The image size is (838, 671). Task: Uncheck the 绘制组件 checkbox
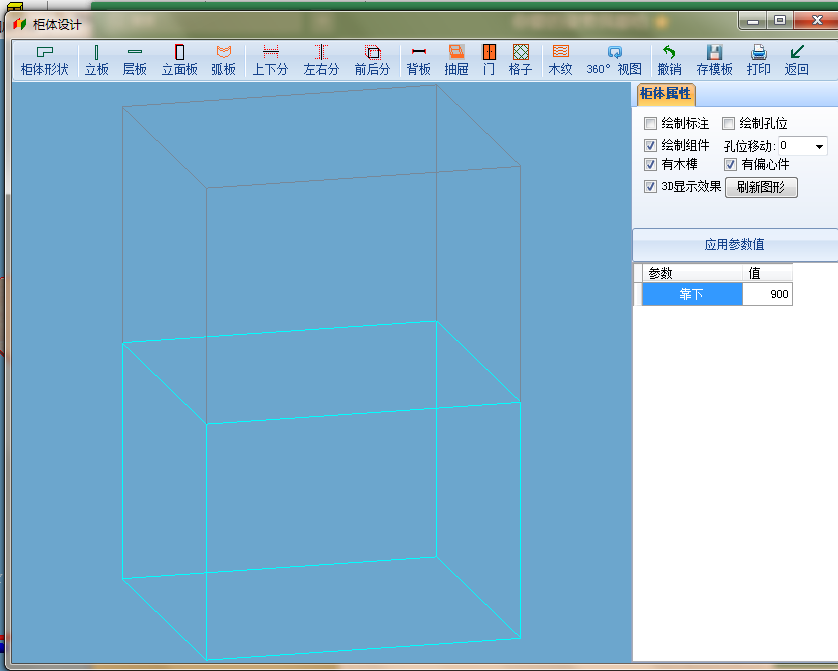[x=650, y=145]
